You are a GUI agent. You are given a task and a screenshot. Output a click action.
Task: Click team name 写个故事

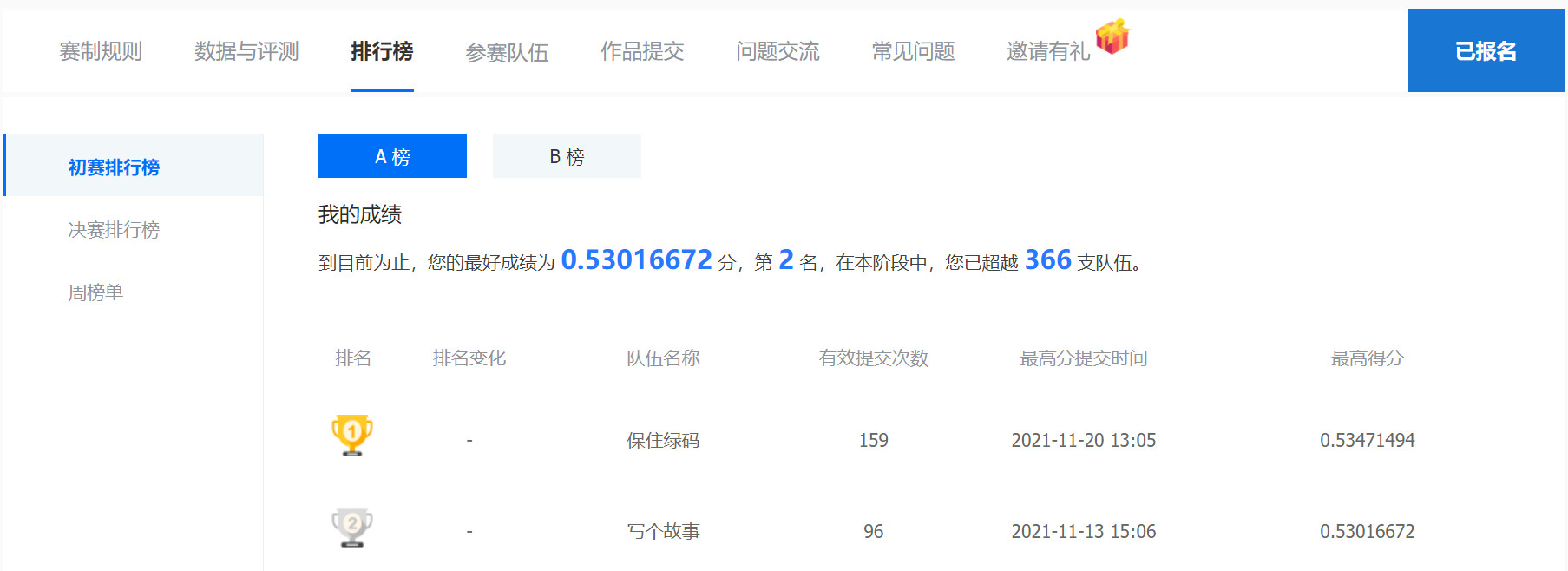pos(664,531)
